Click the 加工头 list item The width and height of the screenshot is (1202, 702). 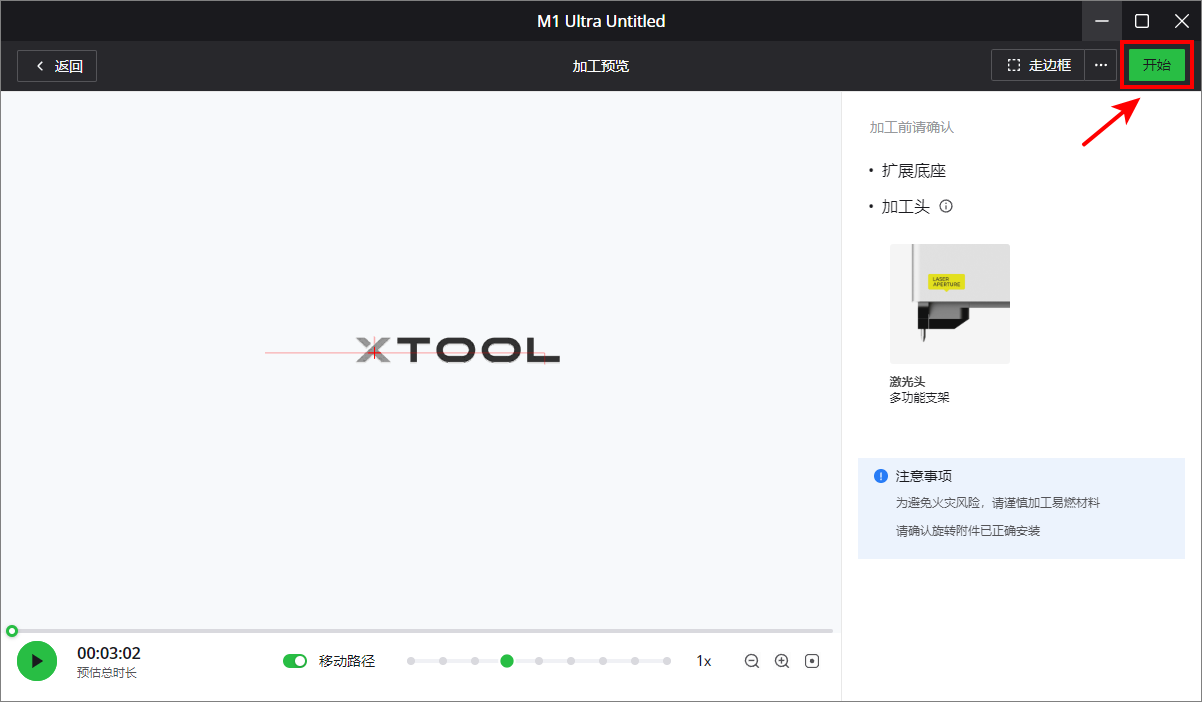906,207
